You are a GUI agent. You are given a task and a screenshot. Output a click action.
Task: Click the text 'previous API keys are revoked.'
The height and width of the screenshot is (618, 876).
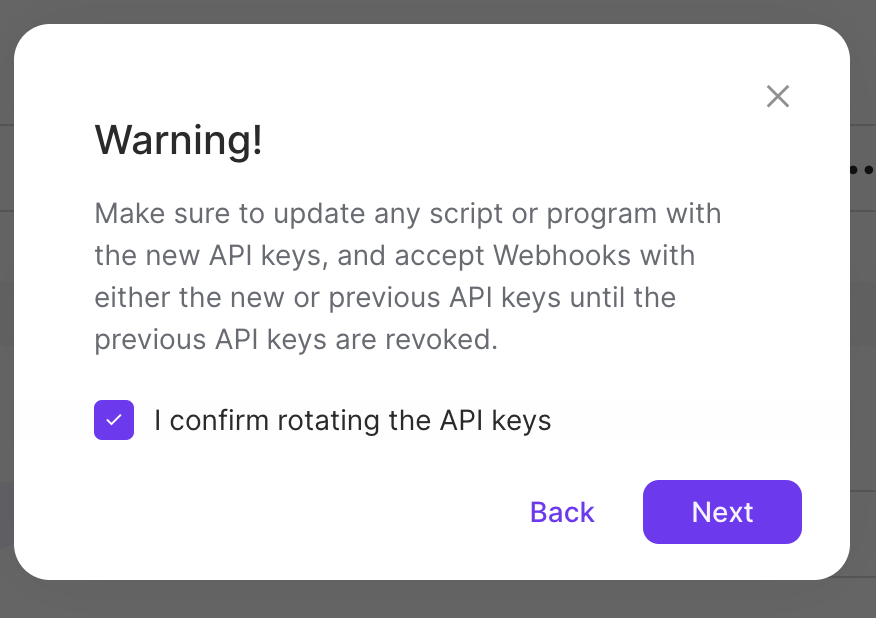coord(295,340)
